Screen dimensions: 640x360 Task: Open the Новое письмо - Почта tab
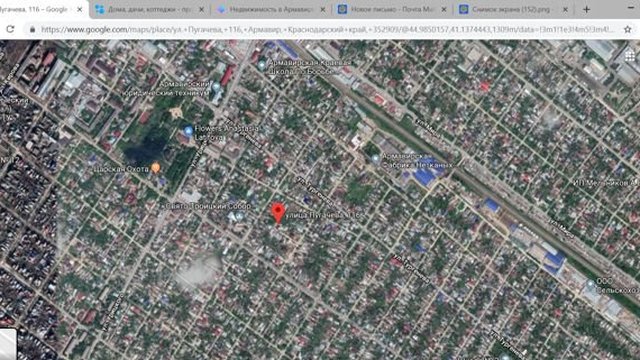tap(393, 9)
